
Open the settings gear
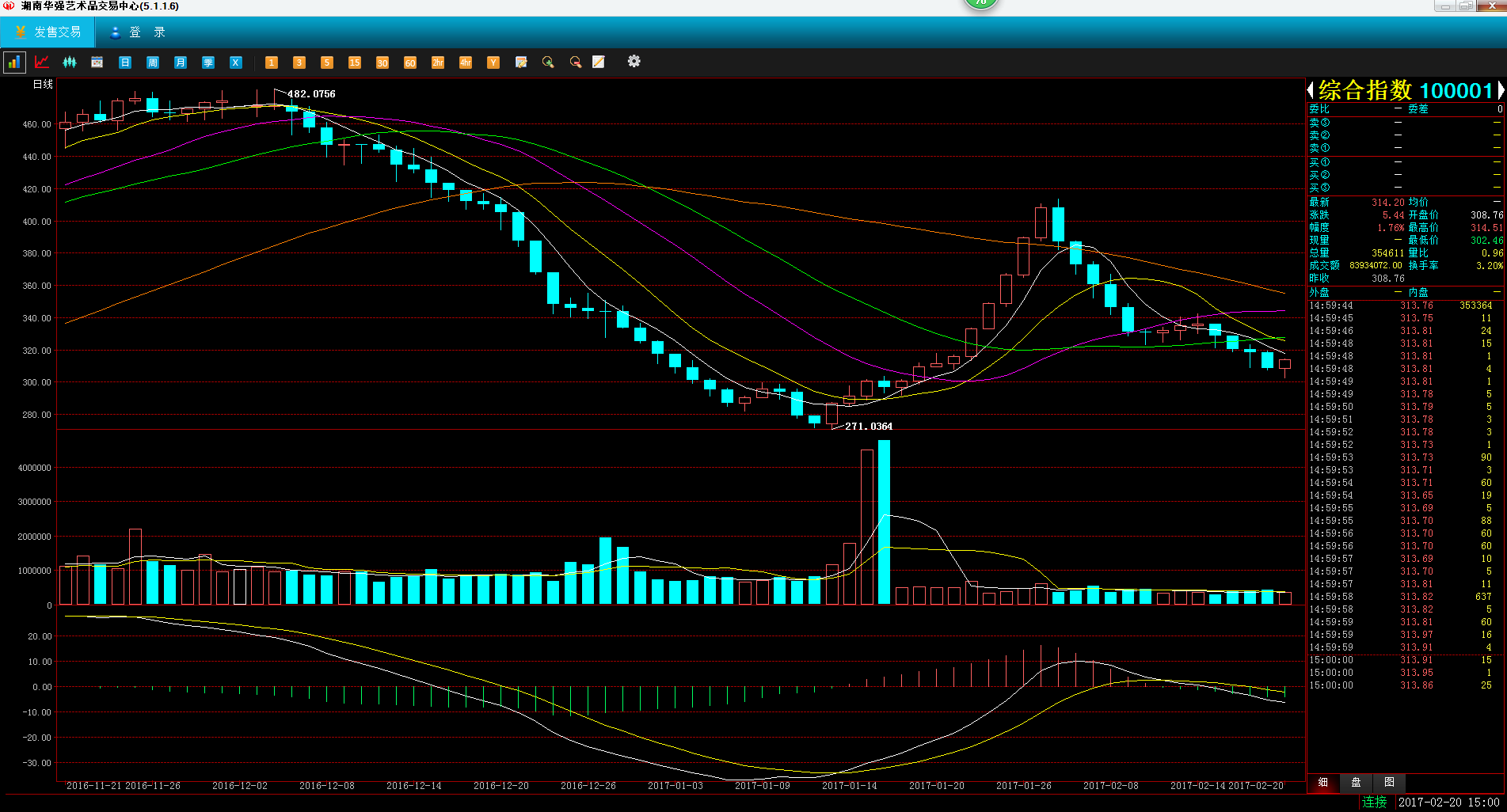pos(634,61)
